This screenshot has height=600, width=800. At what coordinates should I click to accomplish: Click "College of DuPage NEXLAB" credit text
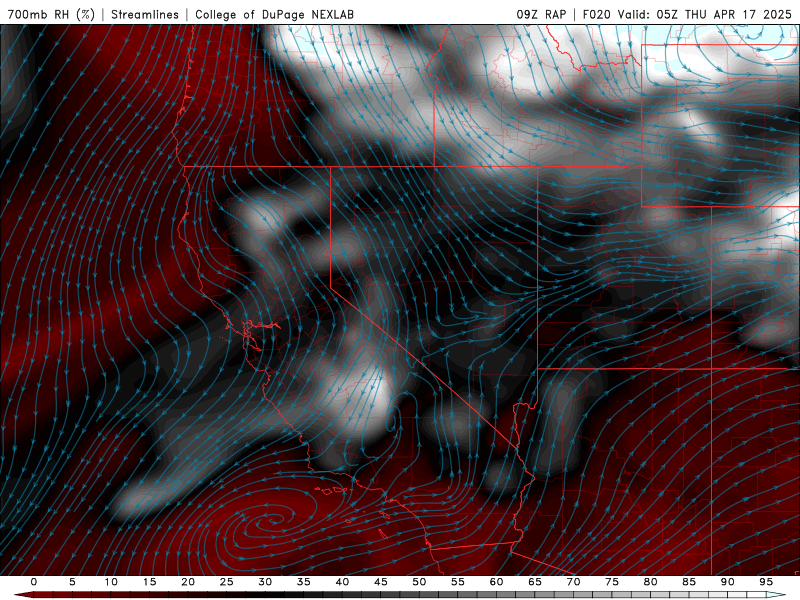point(274,14)
